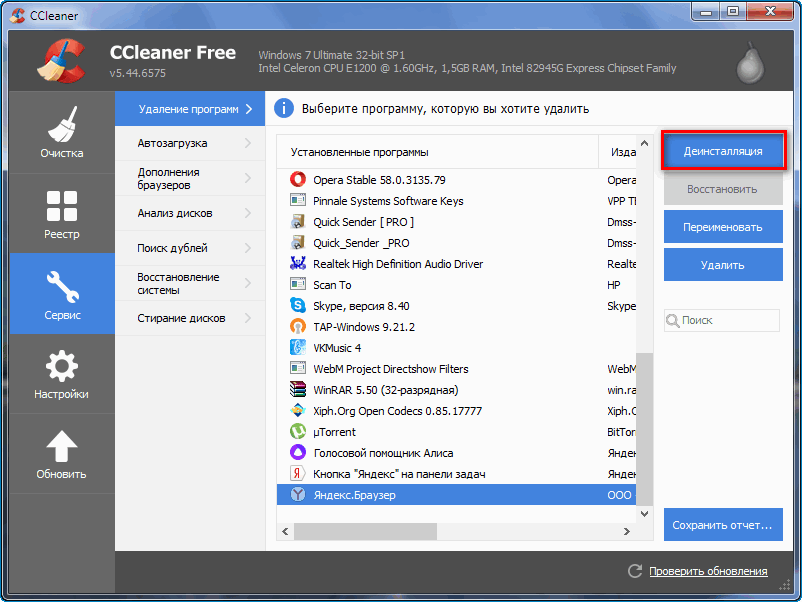Open the Реестр registry section
The width and height of the screenshot is (802, 602).
(x=61, y=214)
